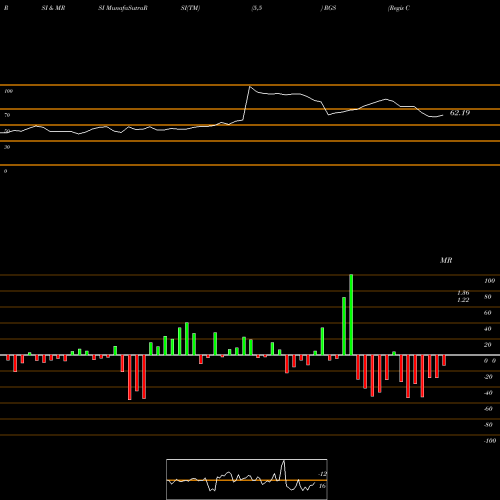Image resolution: width=500 pixels, height=500 pixels.
Task: Click the MR value 1.36
Action: click(463, 293)
